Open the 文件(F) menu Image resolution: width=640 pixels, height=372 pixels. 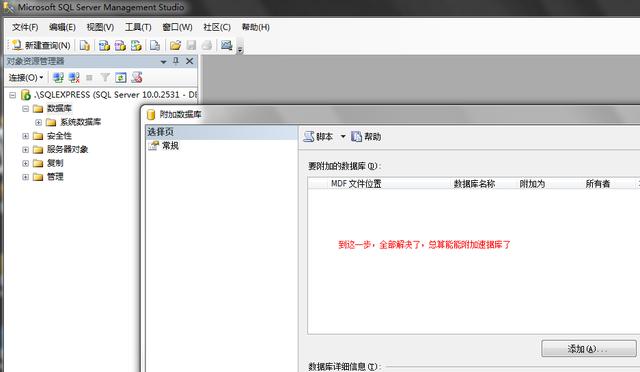25,27
